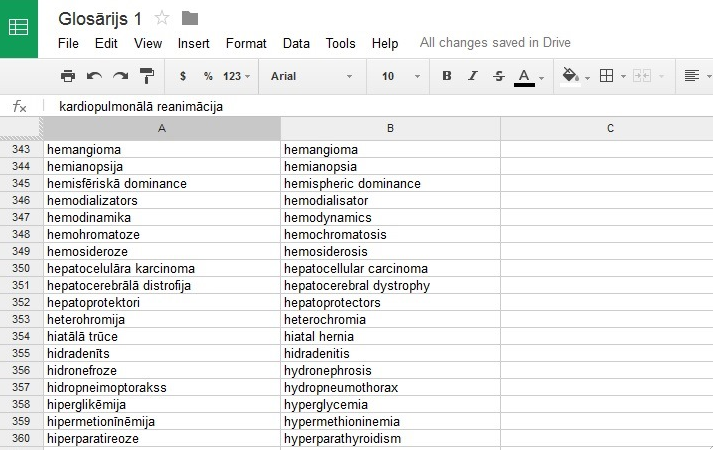The image size is (713, 450).
Task: Click 'All changes saved in Drive' link
Action: (x=495, y=44)
